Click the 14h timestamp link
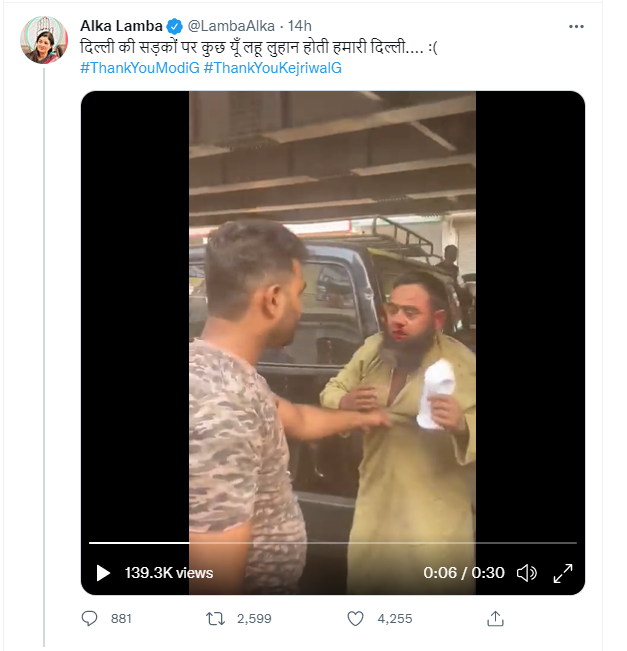Image resolution: width=627 pixels, height=651 pixels. click(296, 26)
